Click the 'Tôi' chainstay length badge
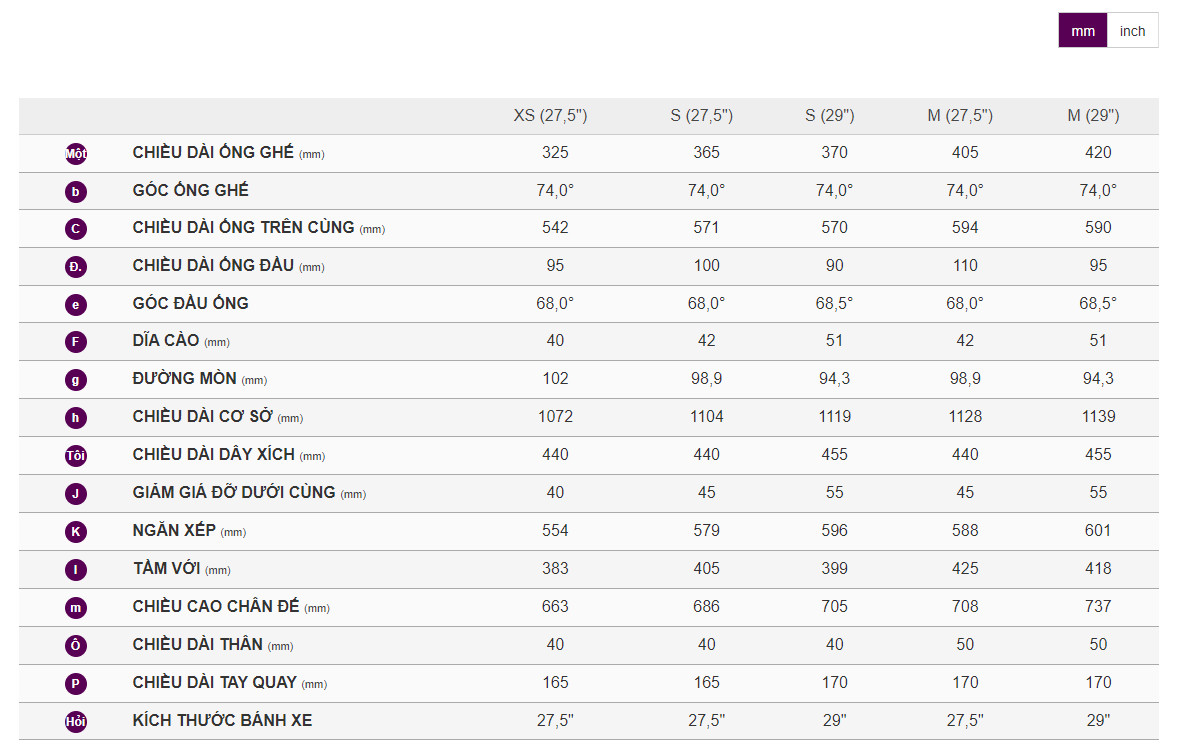 pos(76,456)
